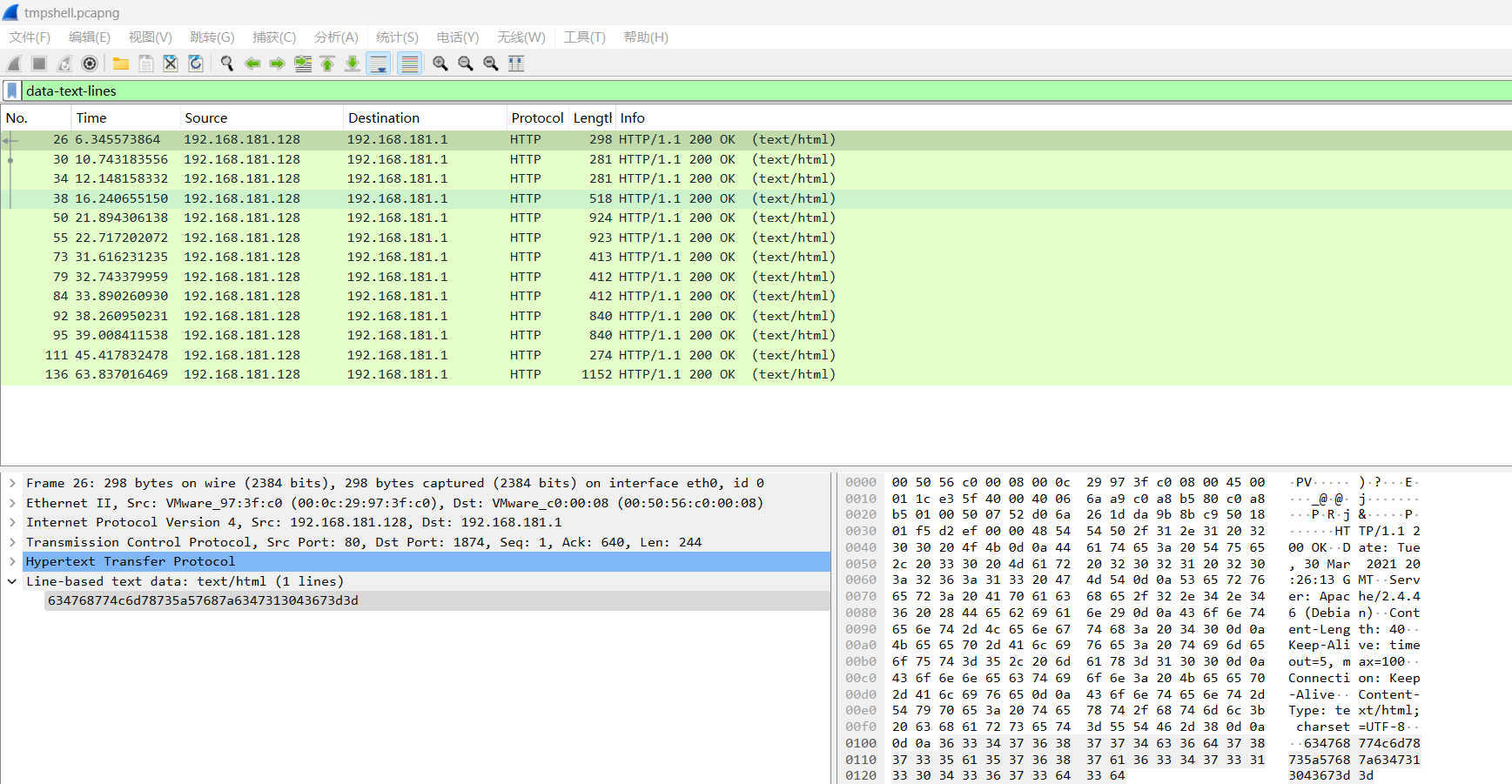Select packet number 38 row
This screenshot has width=1512, height=784.
(x=756, y=198)
